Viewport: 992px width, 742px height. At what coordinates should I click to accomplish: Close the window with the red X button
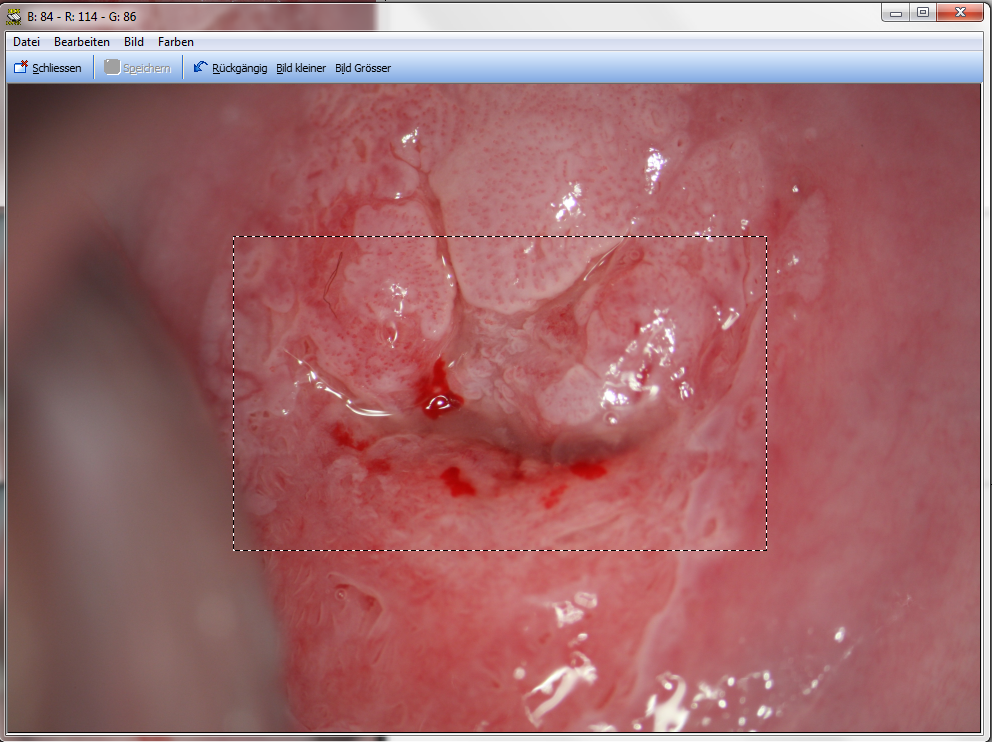(961, 12)
